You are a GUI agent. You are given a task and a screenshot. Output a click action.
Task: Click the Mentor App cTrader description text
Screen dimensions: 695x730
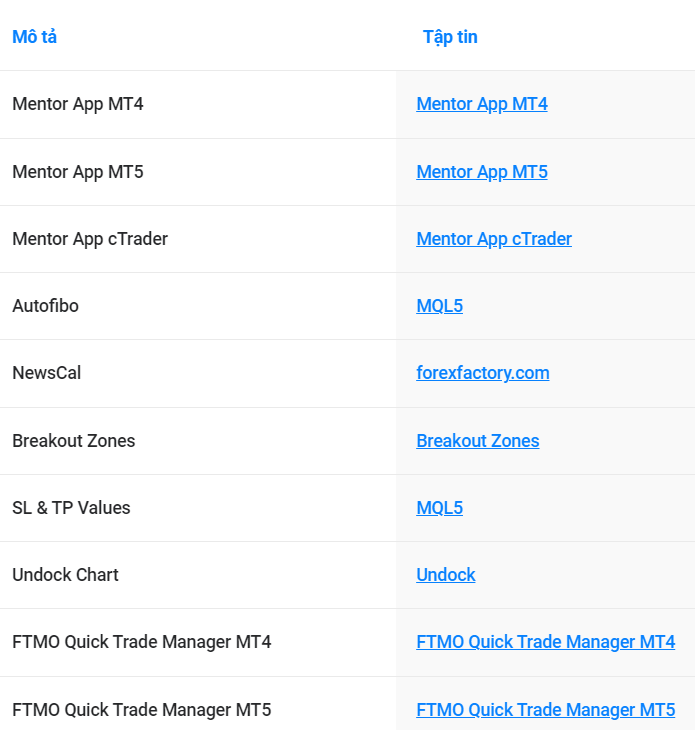(x=90, y=239)
